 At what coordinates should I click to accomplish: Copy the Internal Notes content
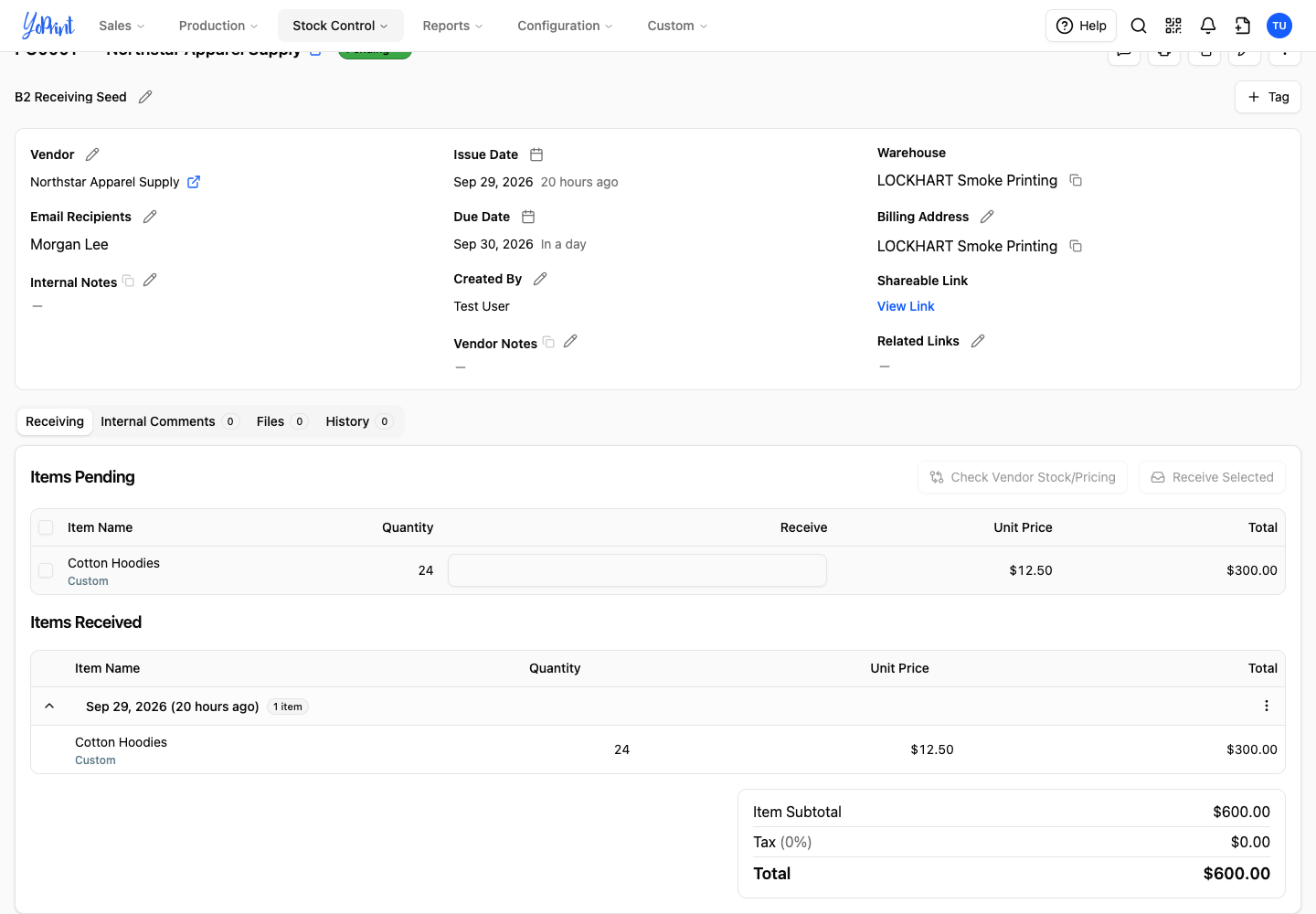pos(128,281)
